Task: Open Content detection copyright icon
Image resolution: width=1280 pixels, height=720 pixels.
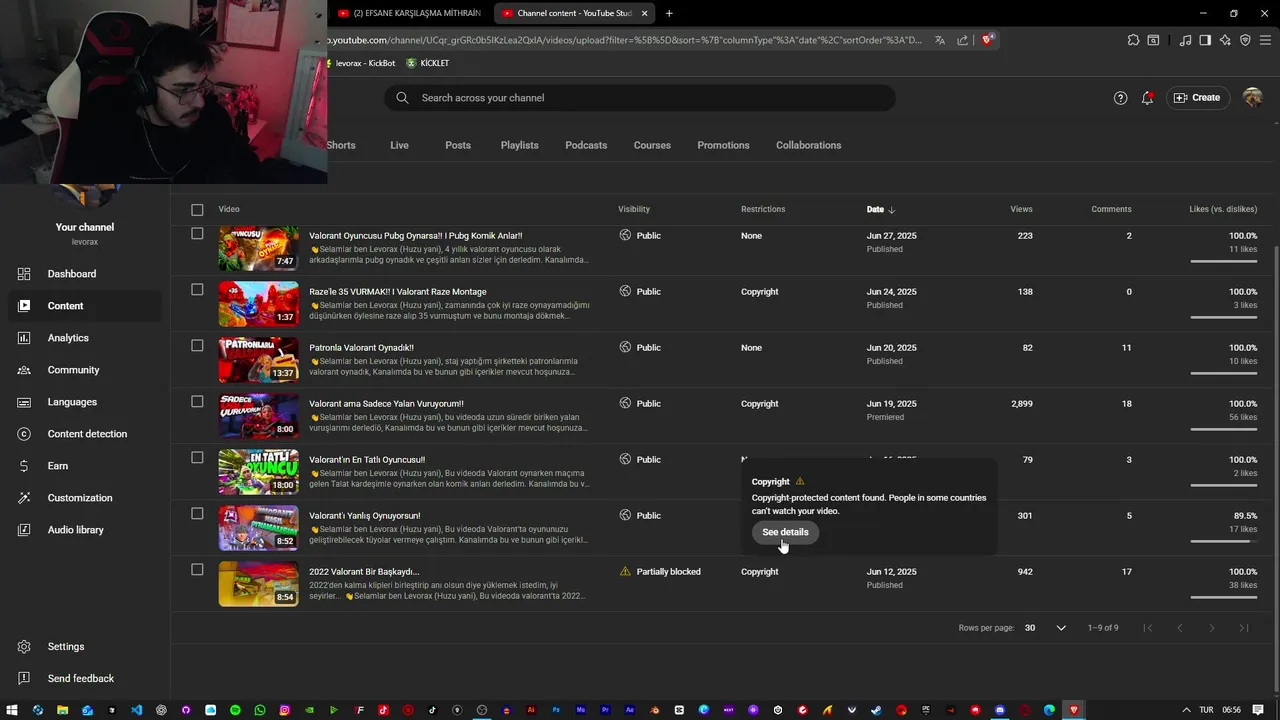Action: [x=24, y=434]
